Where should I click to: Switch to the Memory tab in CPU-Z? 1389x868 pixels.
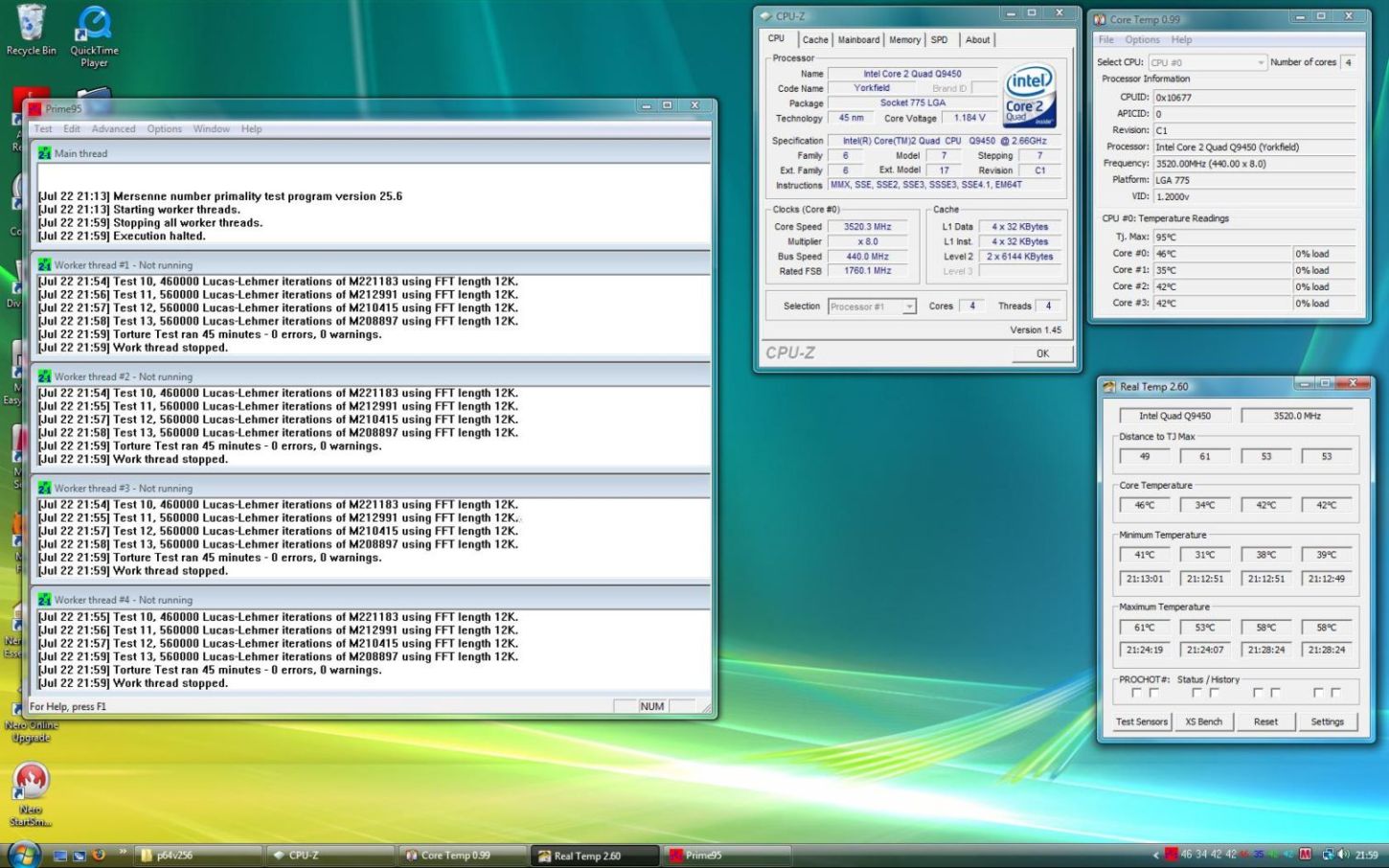[x=904, y=40]
